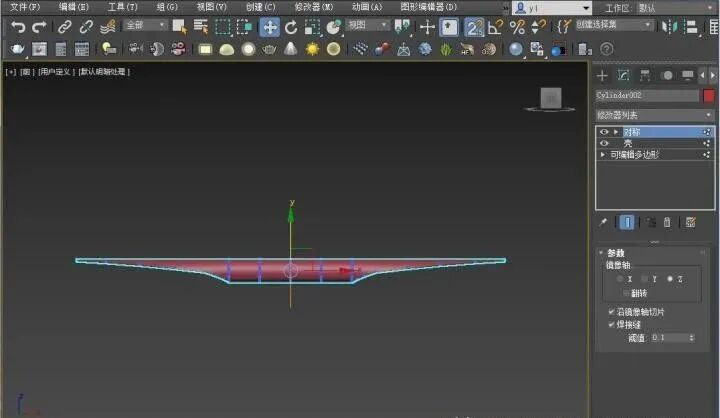Viewport: 720px width, 418px height.
Task: Activate Select and Scale tool
Action: click(x=312, y=28)
